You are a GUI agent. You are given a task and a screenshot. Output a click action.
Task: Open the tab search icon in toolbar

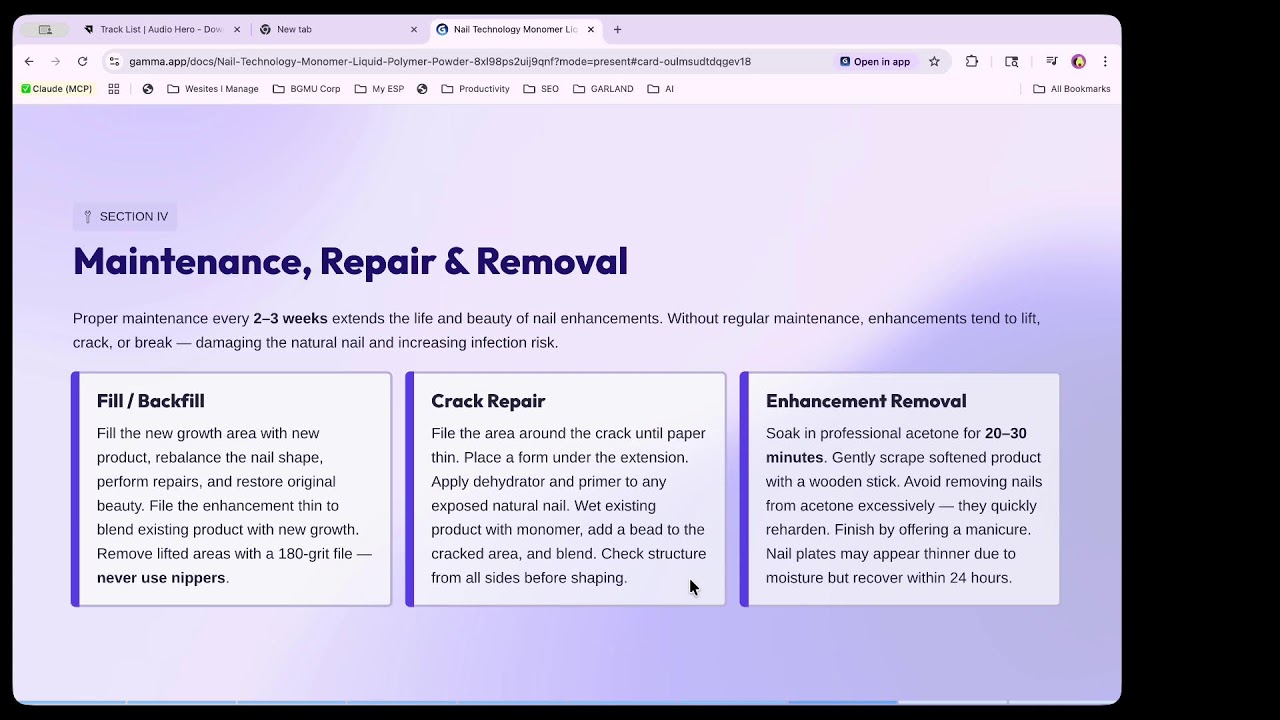pos(1012,61)
